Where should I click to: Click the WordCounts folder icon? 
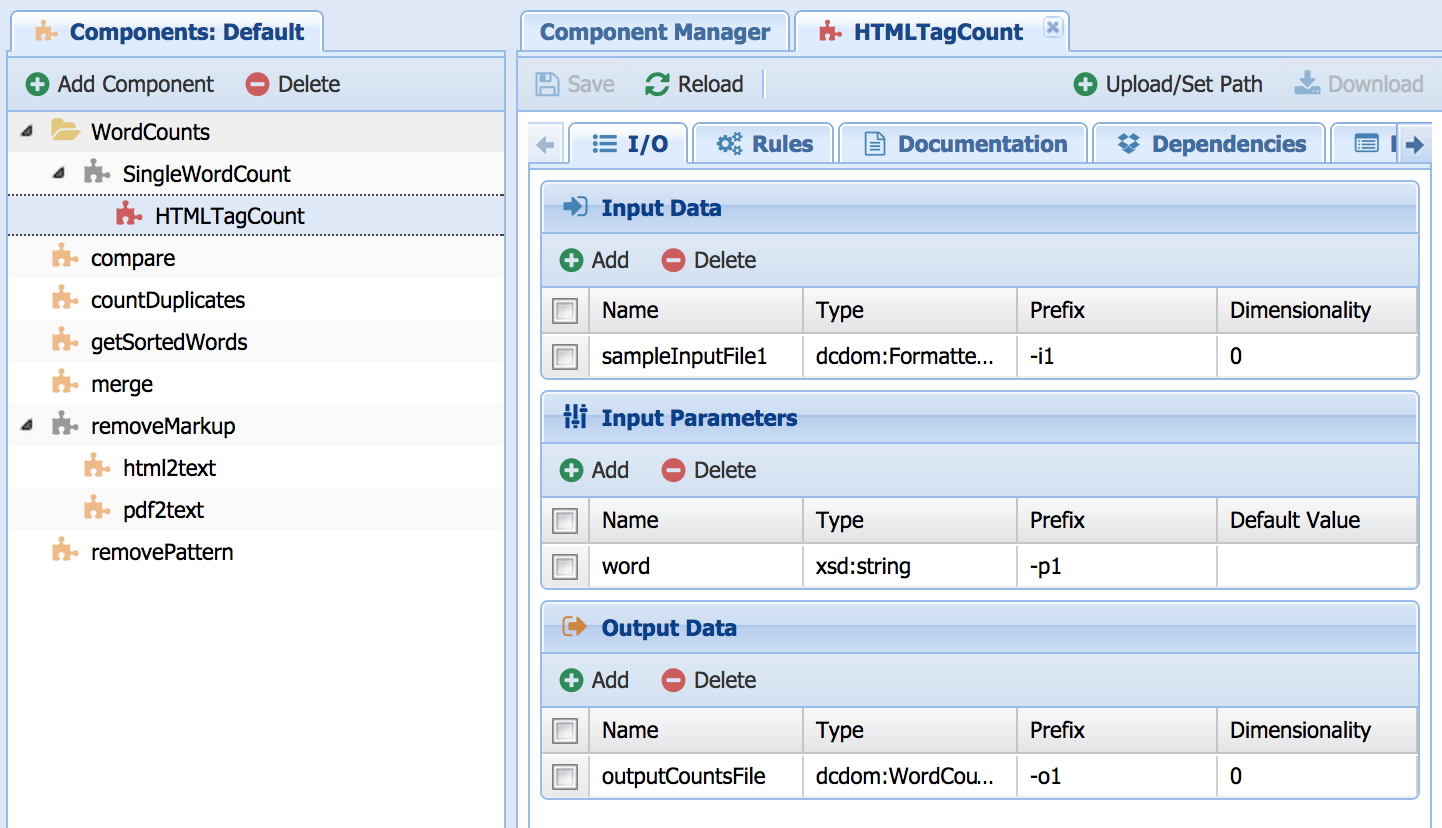coord(65,131)
